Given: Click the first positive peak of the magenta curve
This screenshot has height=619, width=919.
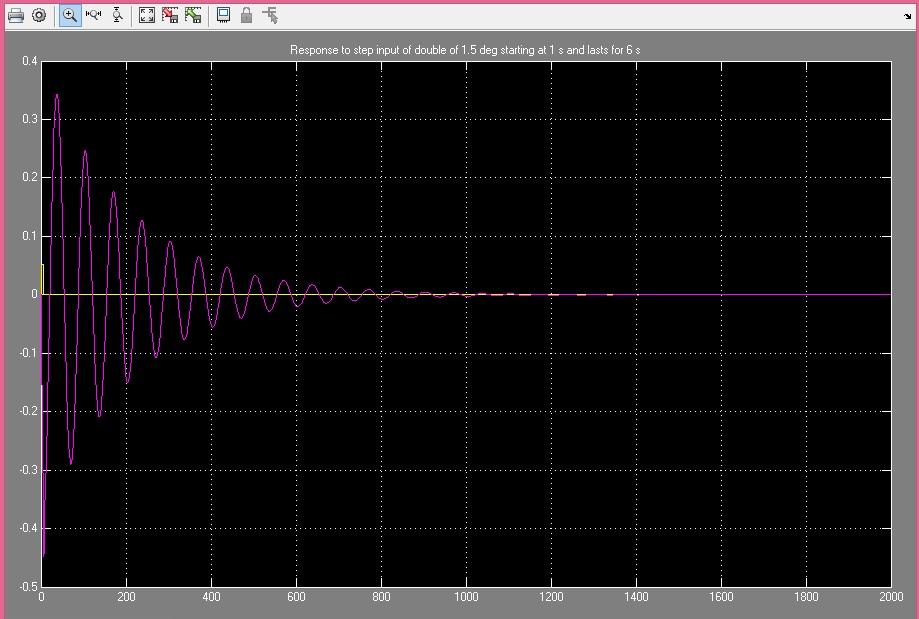Looking at the screenshot, I should pos(56,95).
